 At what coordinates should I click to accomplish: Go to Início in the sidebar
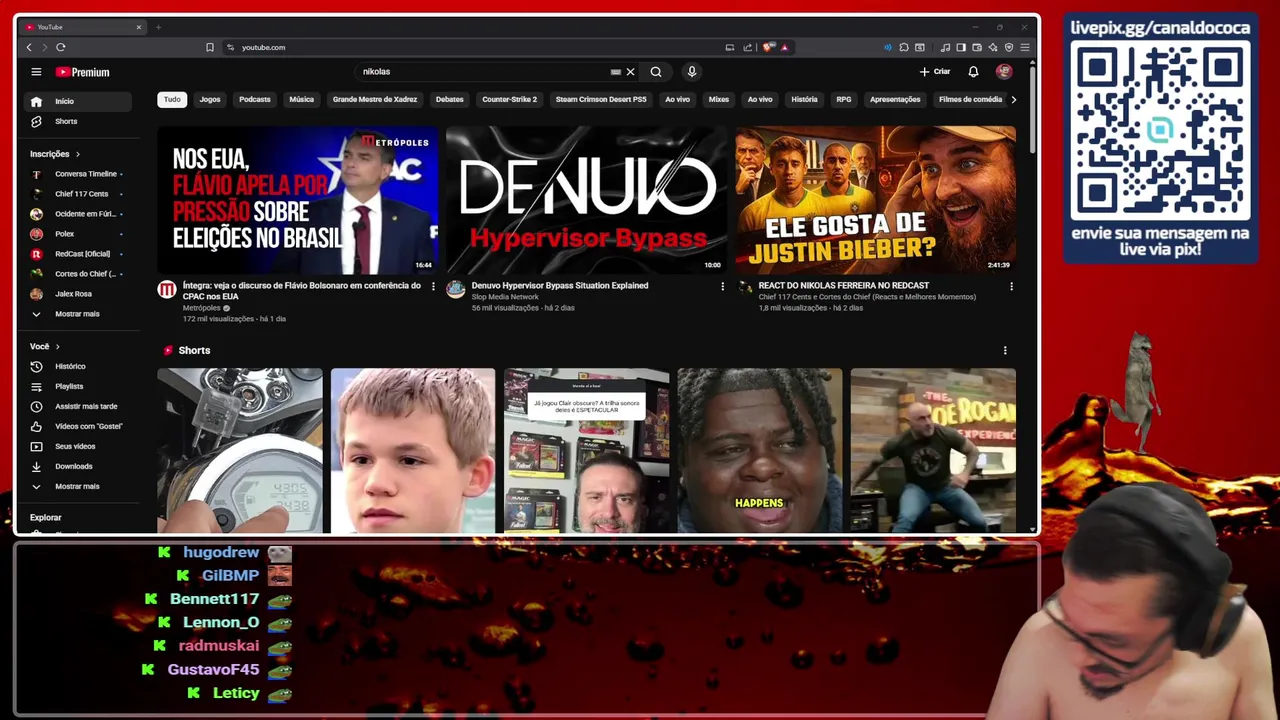click(78, 101)
